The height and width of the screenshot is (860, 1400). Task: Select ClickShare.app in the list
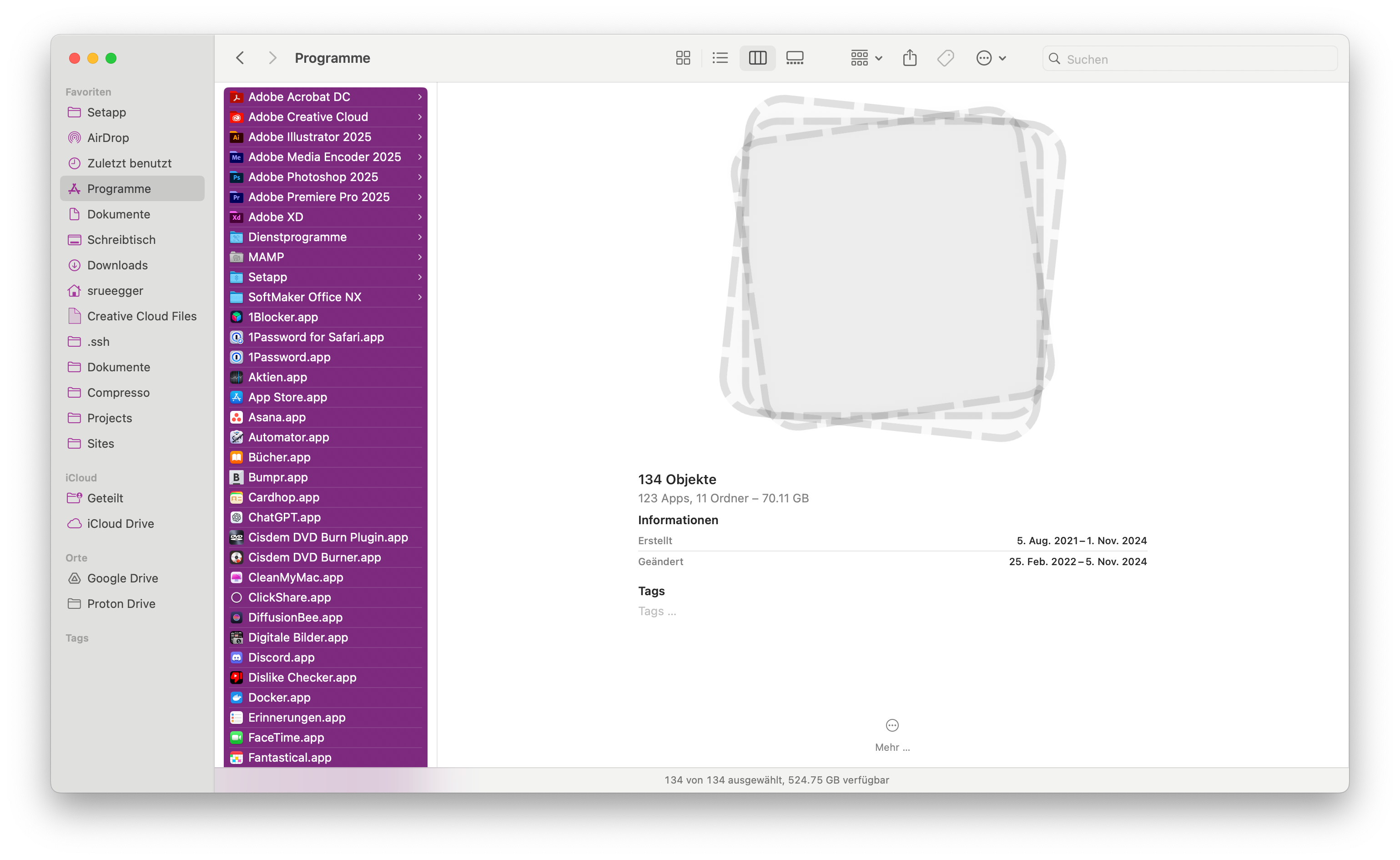coord(325,597)
